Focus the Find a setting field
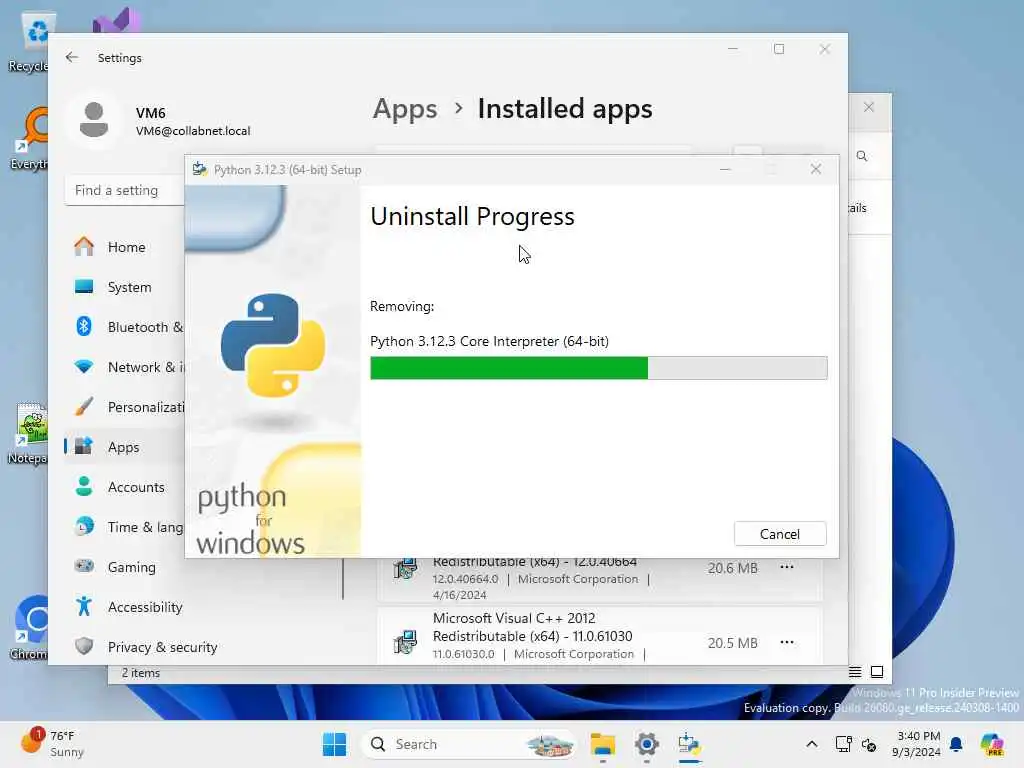The width and height of the screenshot is (1024, 768). click(124, 190)
